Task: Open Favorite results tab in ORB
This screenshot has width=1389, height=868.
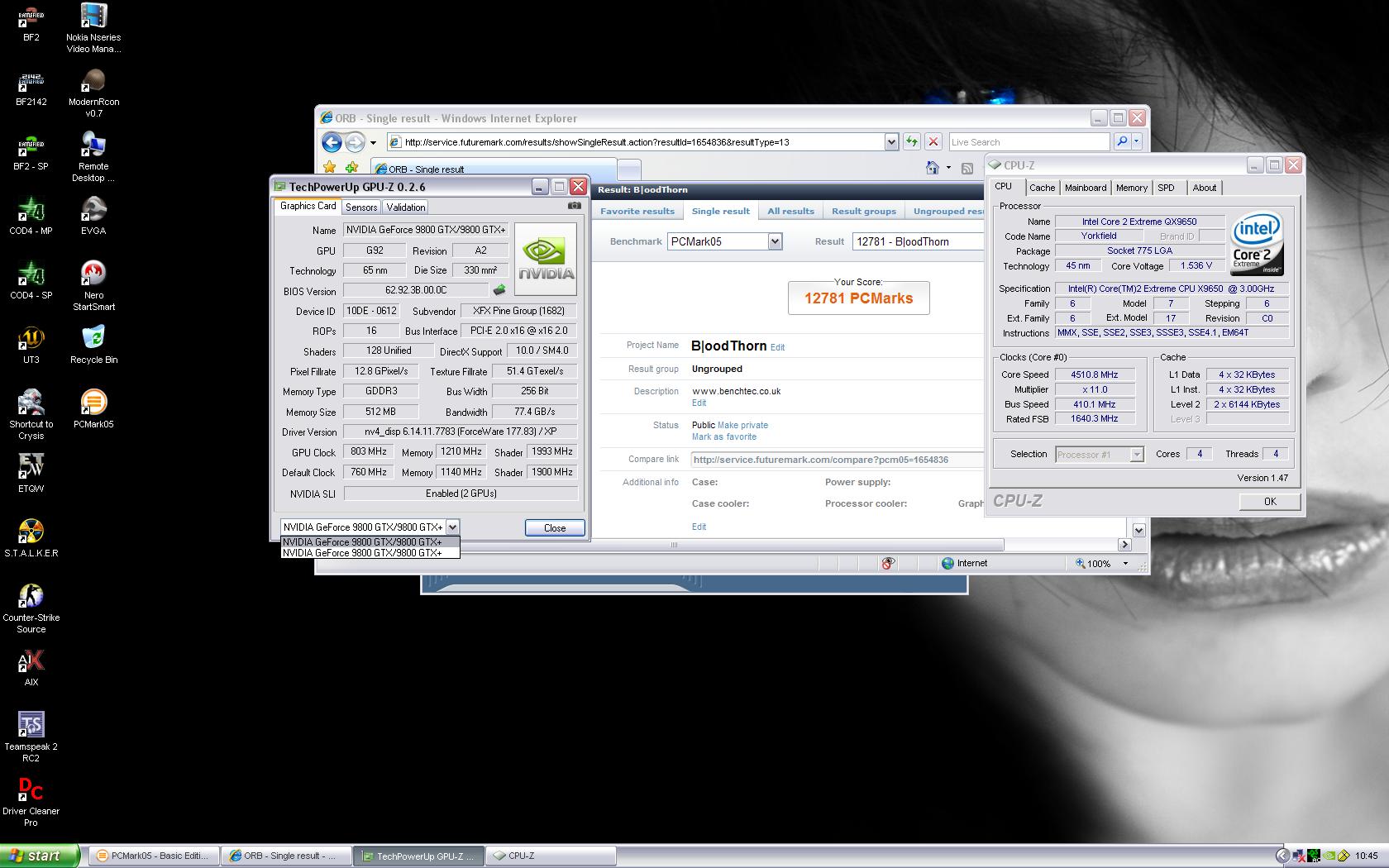Action: (637, 211)
